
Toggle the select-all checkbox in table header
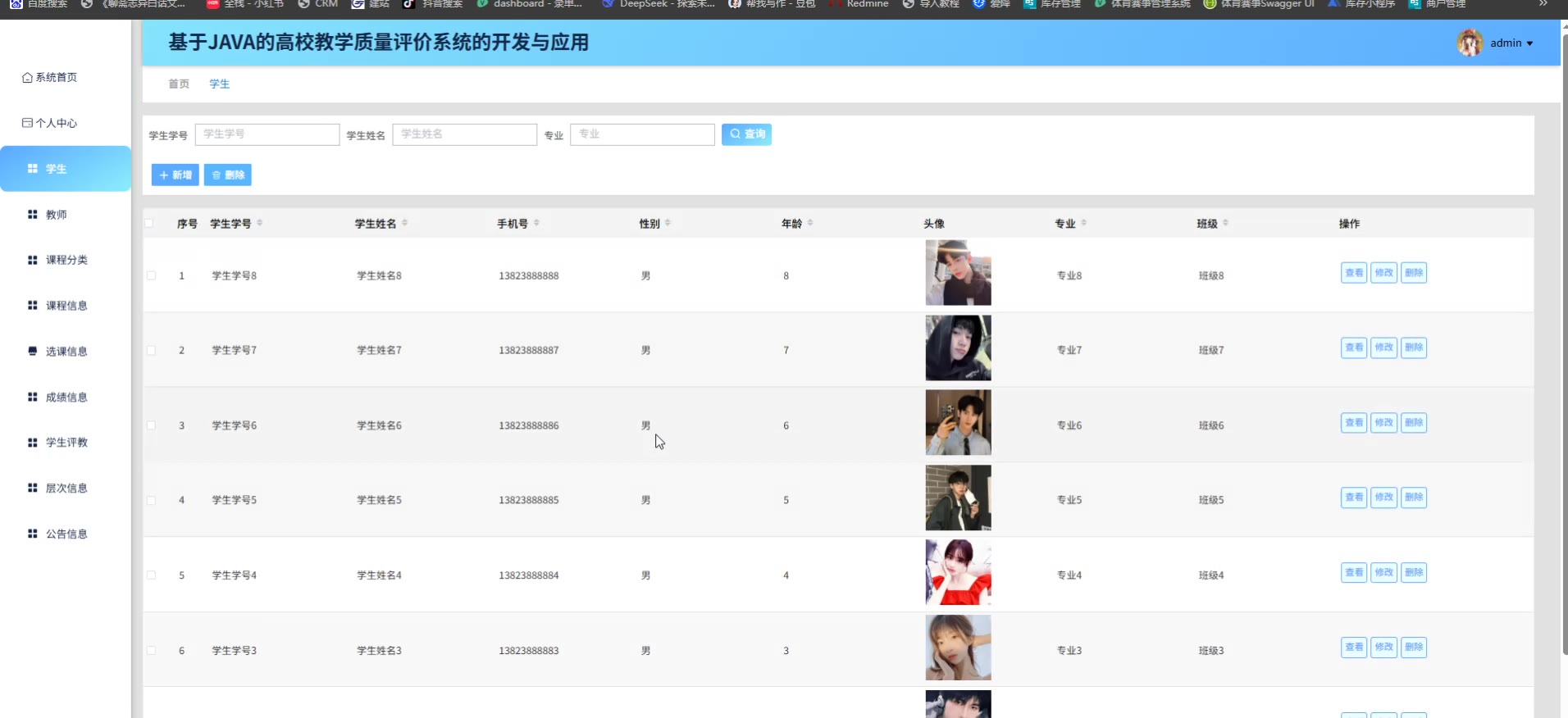(x=148, y=223)
